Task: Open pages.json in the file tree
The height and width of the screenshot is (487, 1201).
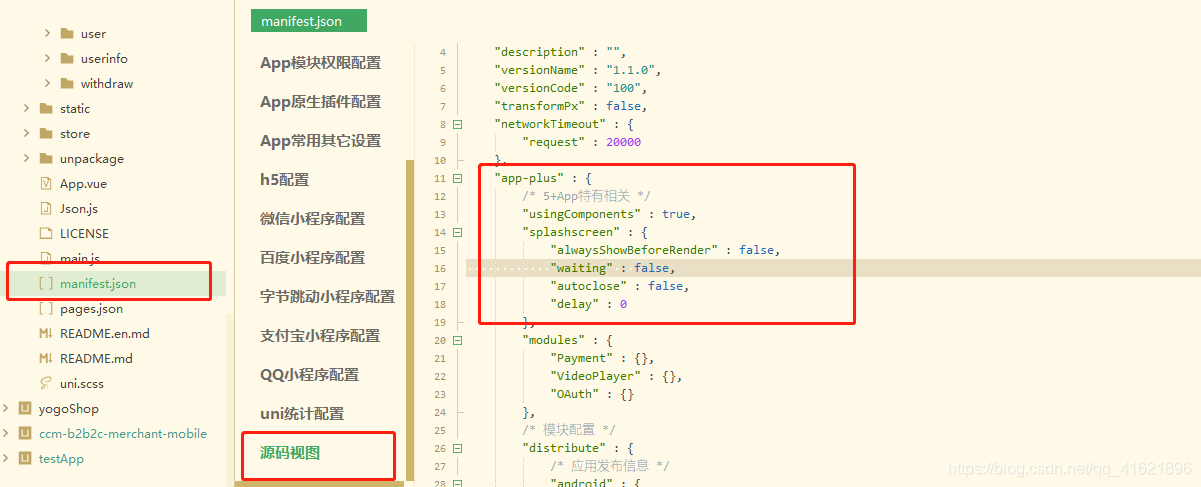Action: [x=92, y=309]
